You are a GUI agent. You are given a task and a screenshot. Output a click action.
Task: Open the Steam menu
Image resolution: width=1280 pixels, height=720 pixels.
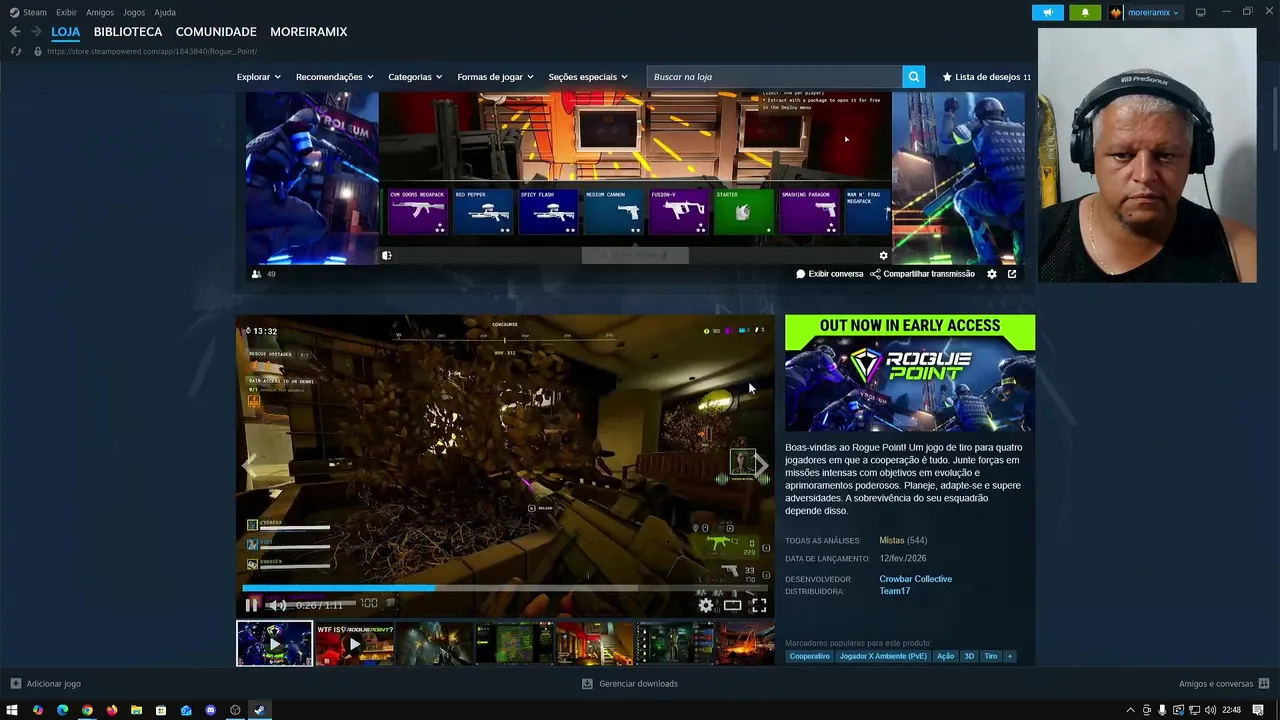coord(29,13)
